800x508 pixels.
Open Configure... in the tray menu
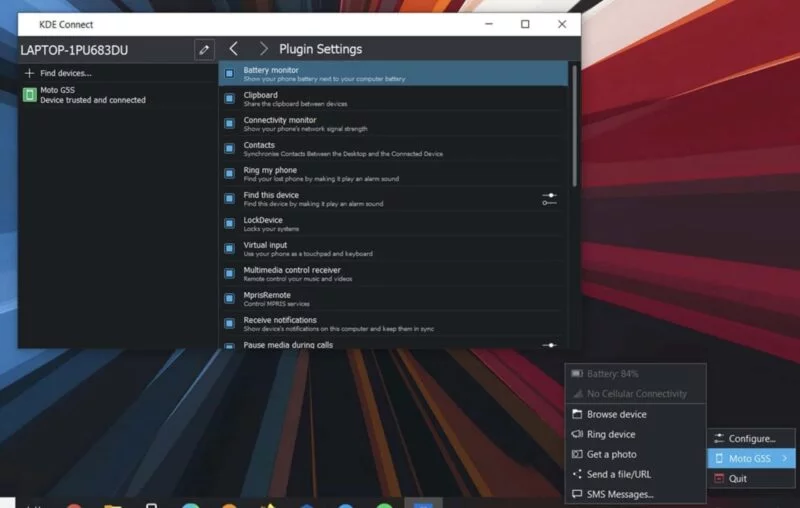[751, 439]
